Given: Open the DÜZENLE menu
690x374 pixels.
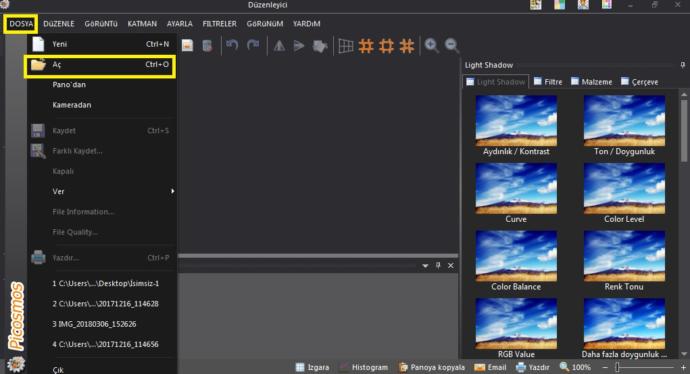Looking at the screenshot, I should click(x=59, y=24).
